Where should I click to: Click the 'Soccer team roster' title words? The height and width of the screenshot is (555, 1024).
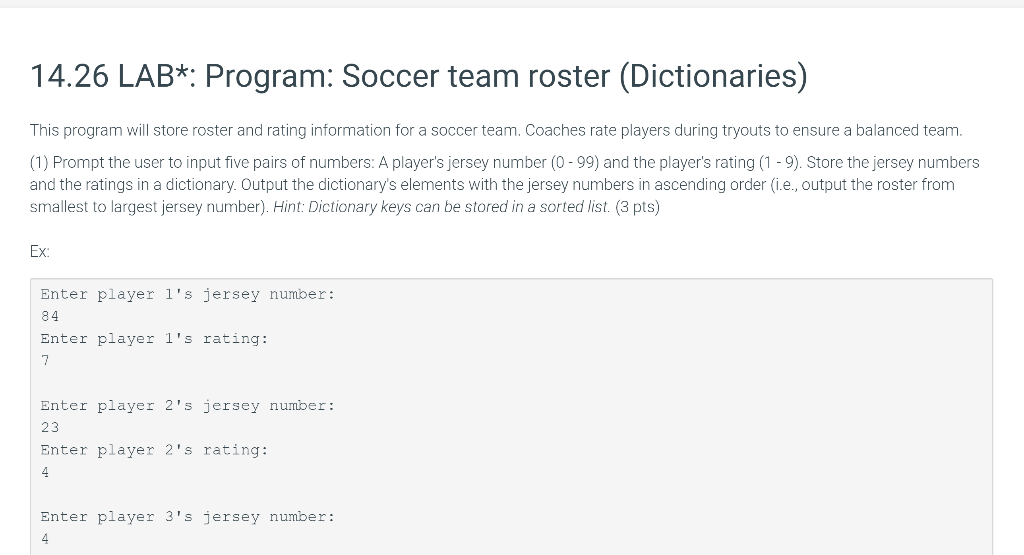(x=476, y=76)
